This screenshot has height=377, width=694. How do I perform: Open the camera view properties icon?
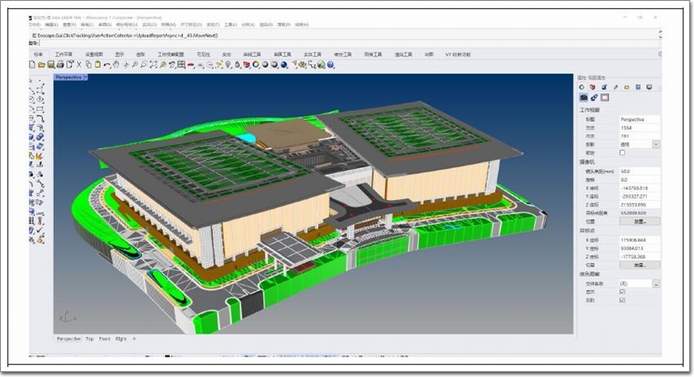584,97
